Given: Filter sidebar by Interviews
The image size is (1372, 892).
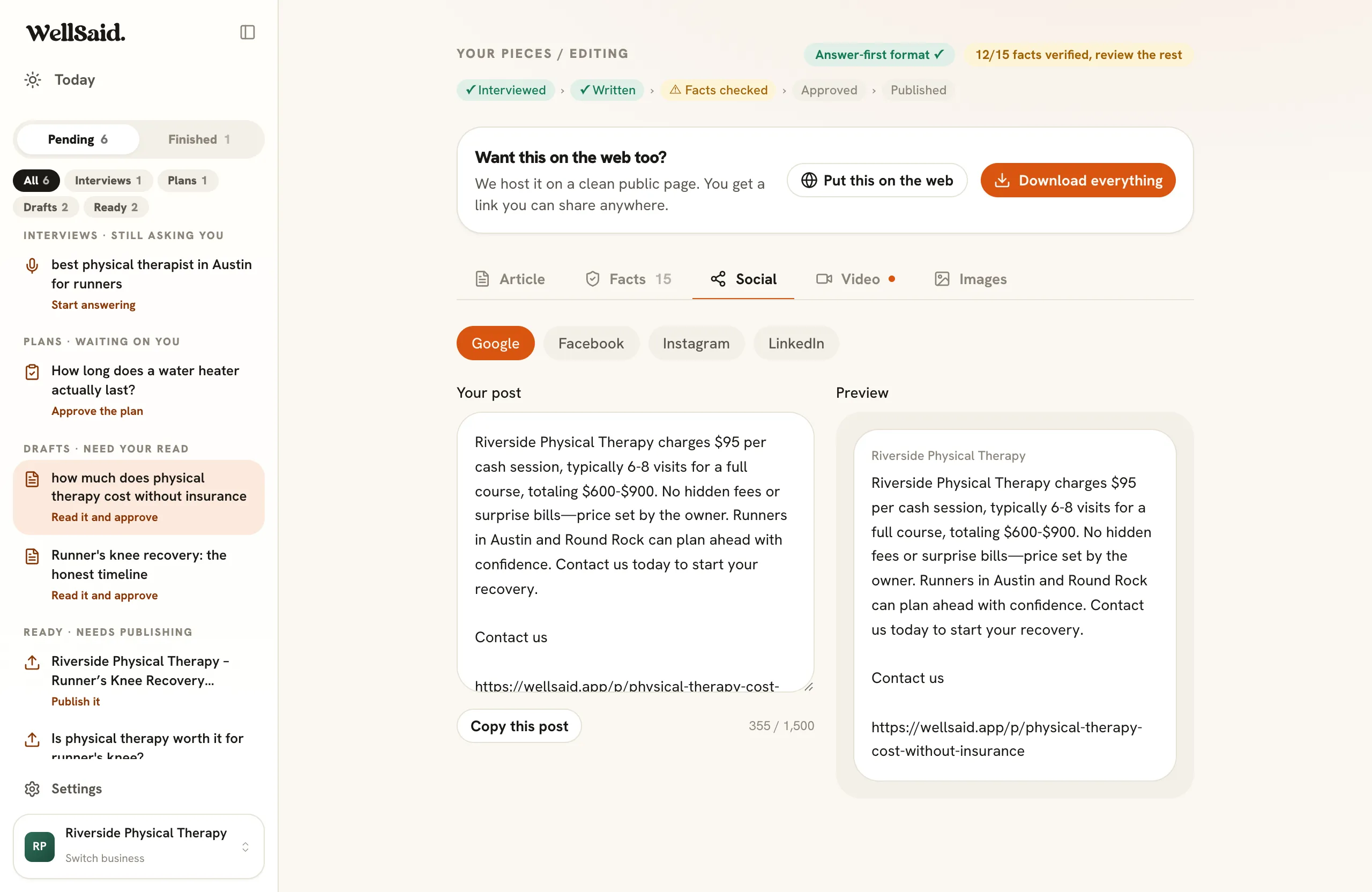Looking at the screenshot, I should [x=108, y=181].
